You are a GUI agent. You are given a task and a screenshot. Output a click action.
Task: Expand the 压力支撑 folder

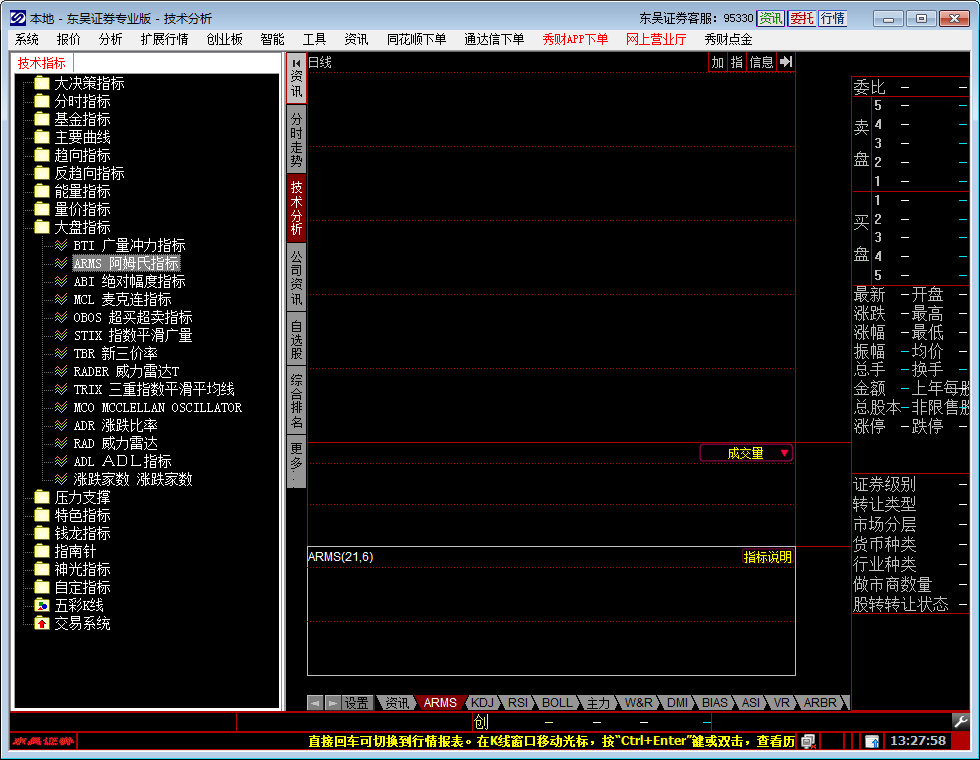41,498
